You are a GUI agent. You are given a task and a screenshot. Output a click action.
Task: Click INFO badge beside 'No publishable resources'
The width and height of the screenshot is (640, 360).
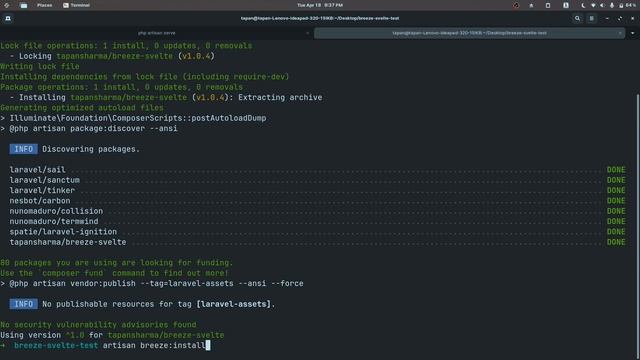[24, 304]
